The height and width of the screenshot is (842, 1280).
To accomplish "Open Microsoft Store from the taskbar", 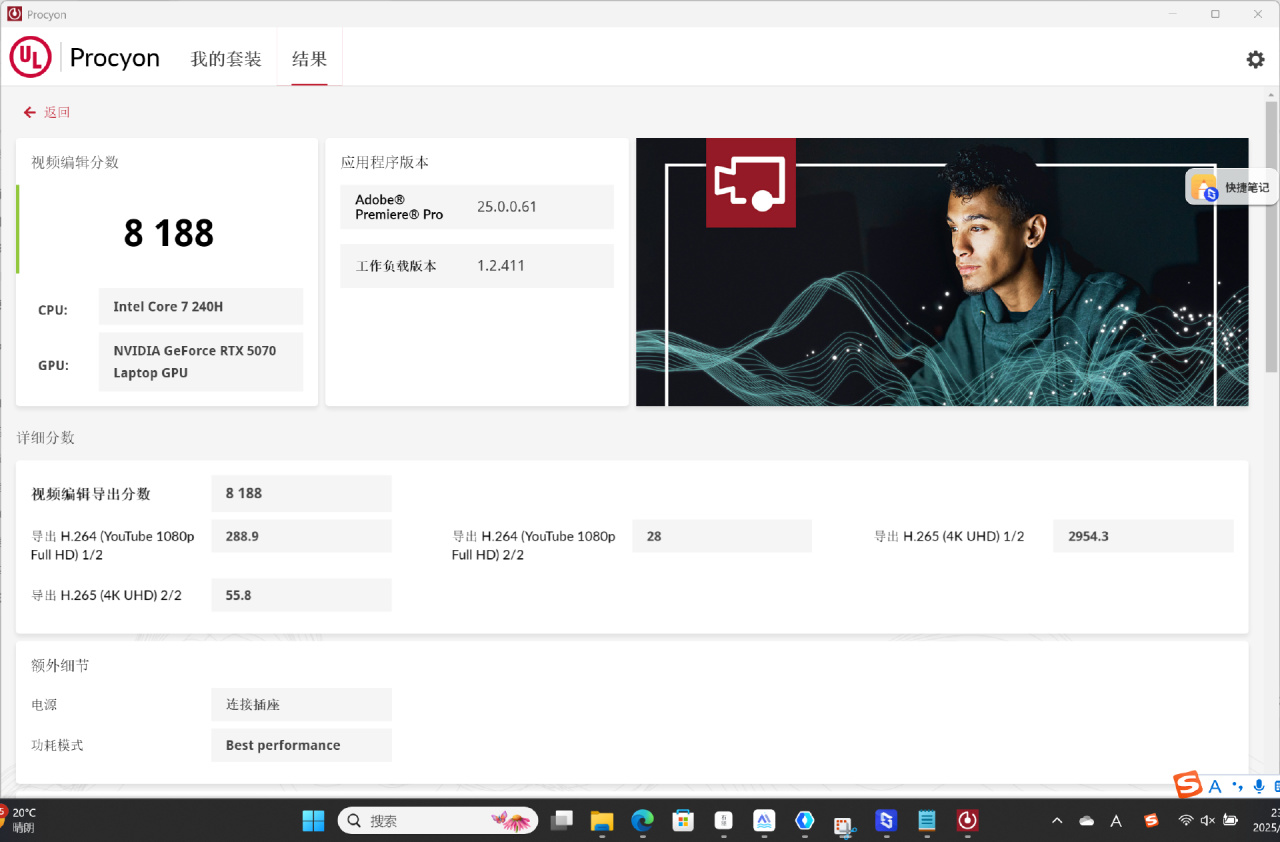I will (x=683, y=821).
